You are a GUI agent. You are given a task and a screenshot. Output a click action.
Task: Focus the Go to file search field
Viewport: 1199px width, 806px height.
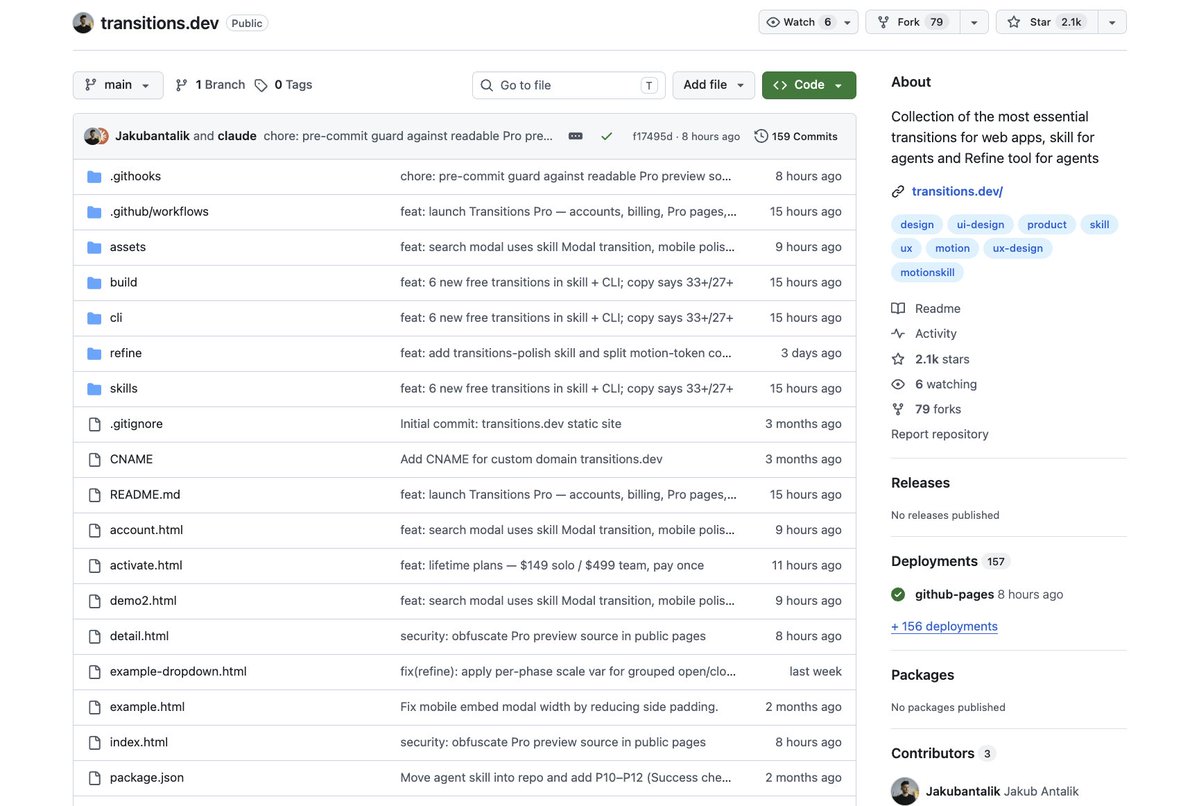[x=569, y=85]
